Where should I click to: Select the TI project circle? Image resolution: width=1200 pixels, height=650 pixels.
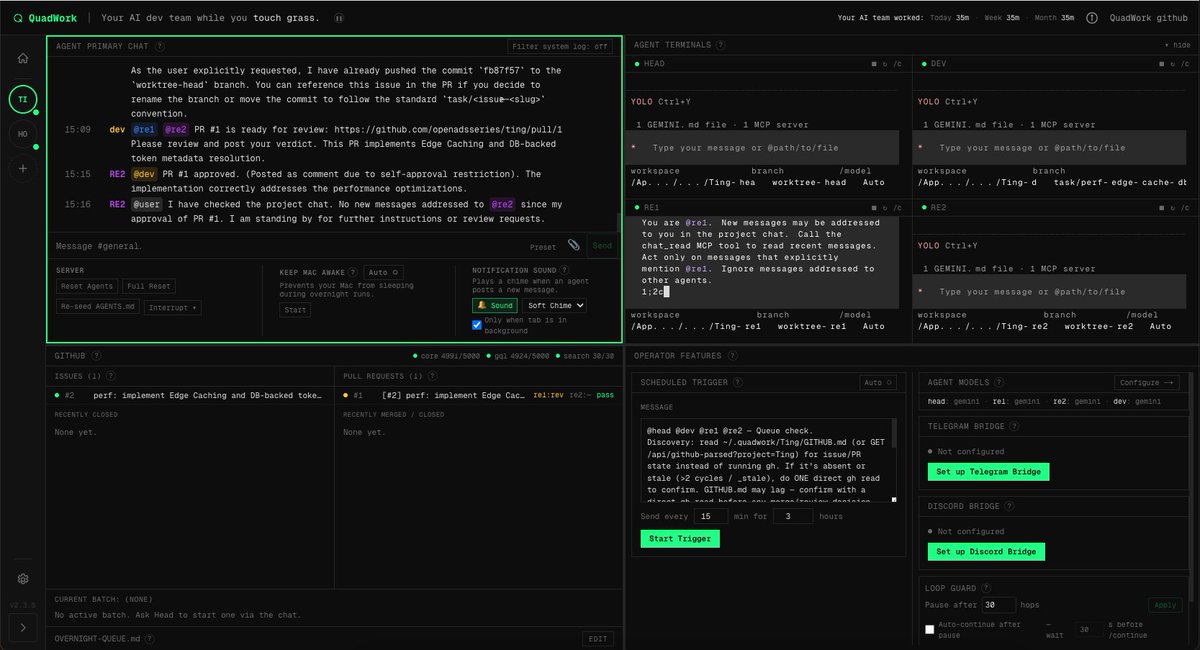tap(22, 99)
